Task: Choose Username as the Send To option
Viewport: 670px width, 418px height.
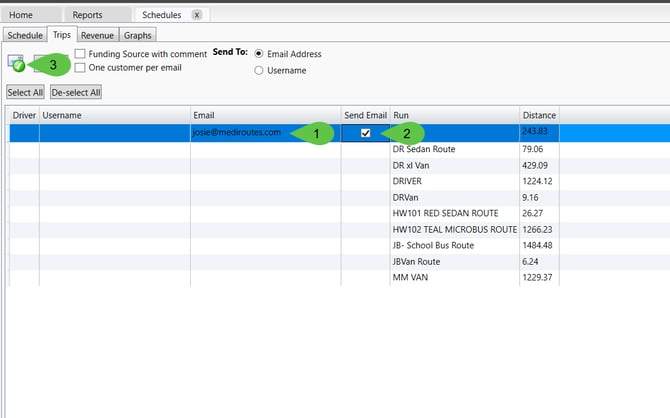Action: [x=260, y=71]
